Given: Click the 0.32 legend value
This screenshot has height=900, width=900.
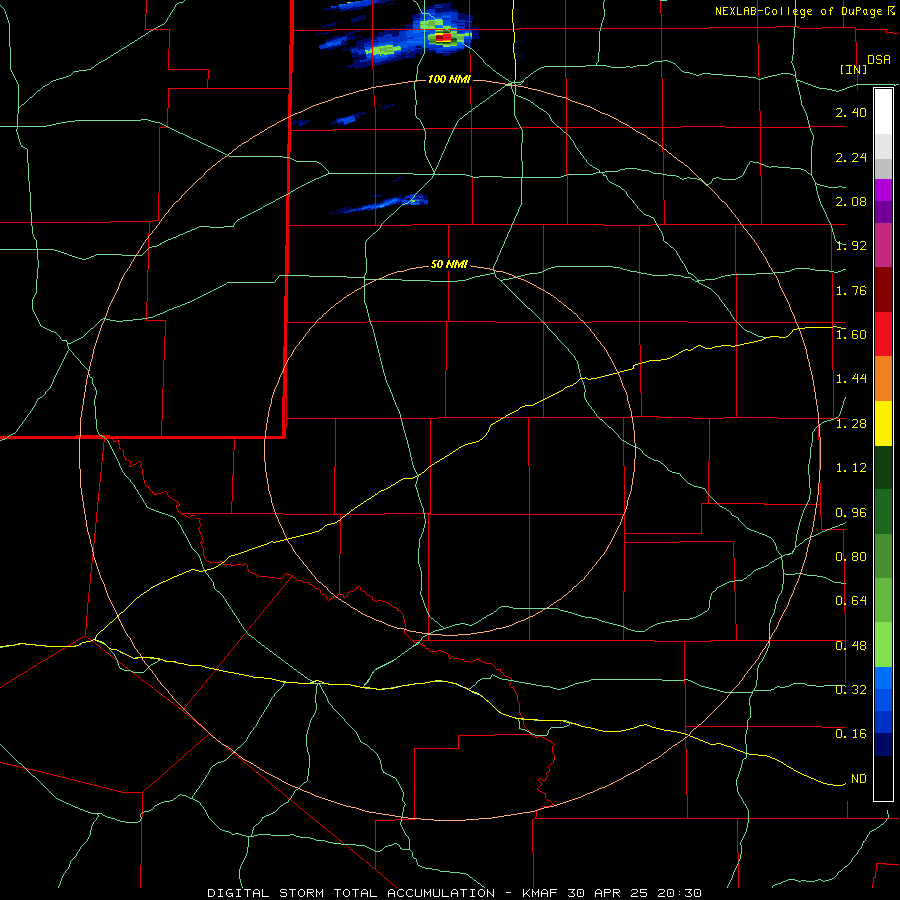Looking at the screenshot, I should [851, 690].
